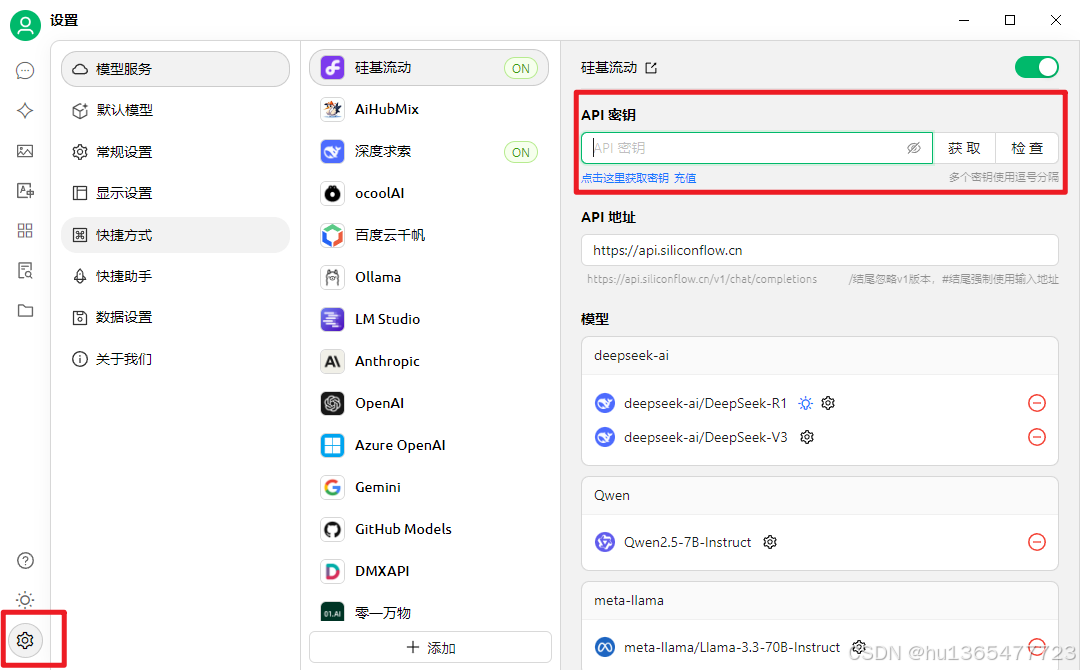Click the GitHub Models provider logo
Screen dimensions: 1080x670
(x=333, y=529)
